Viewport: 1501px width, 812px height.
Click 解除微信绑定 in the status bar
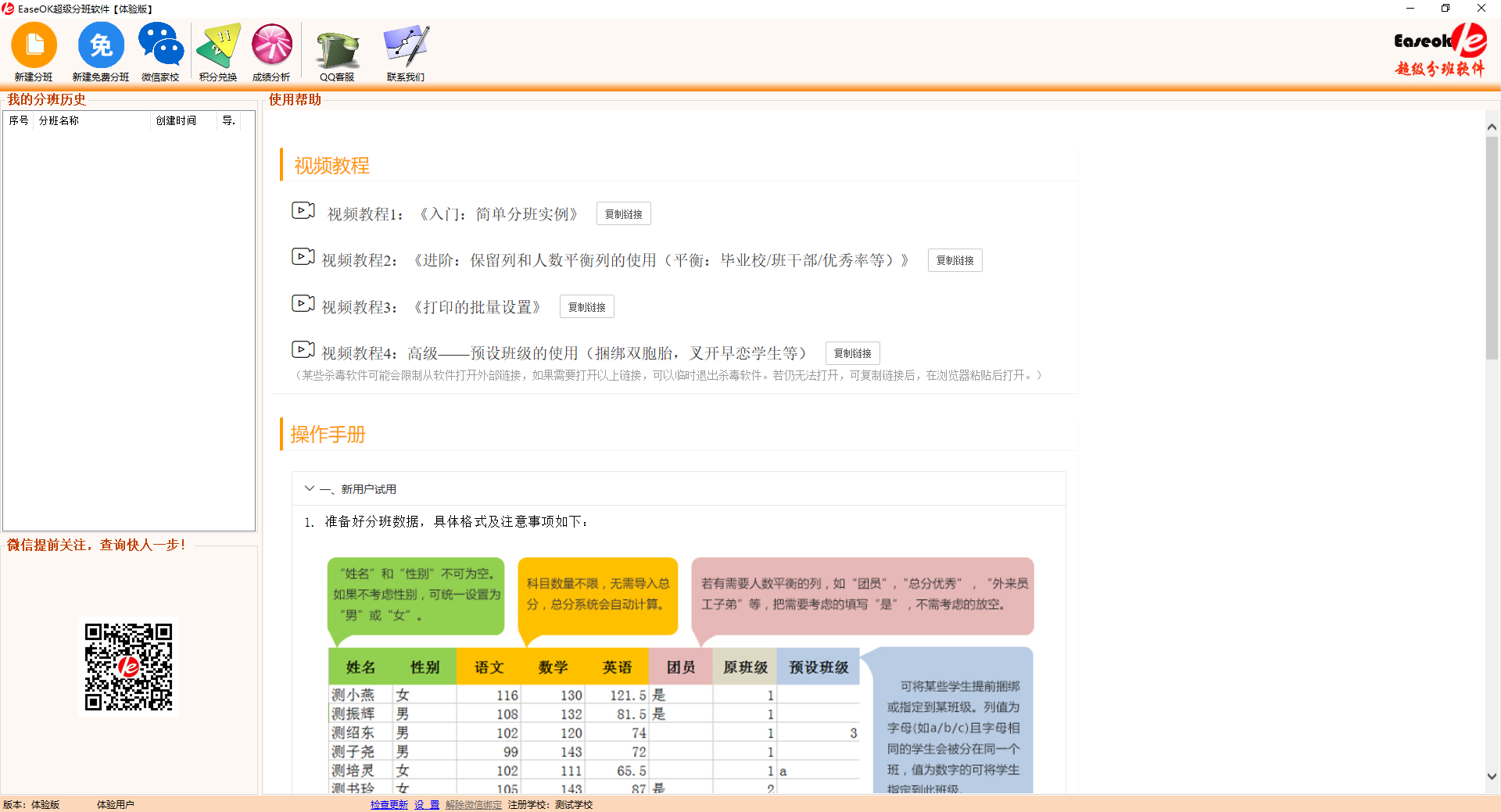point(474,804)
